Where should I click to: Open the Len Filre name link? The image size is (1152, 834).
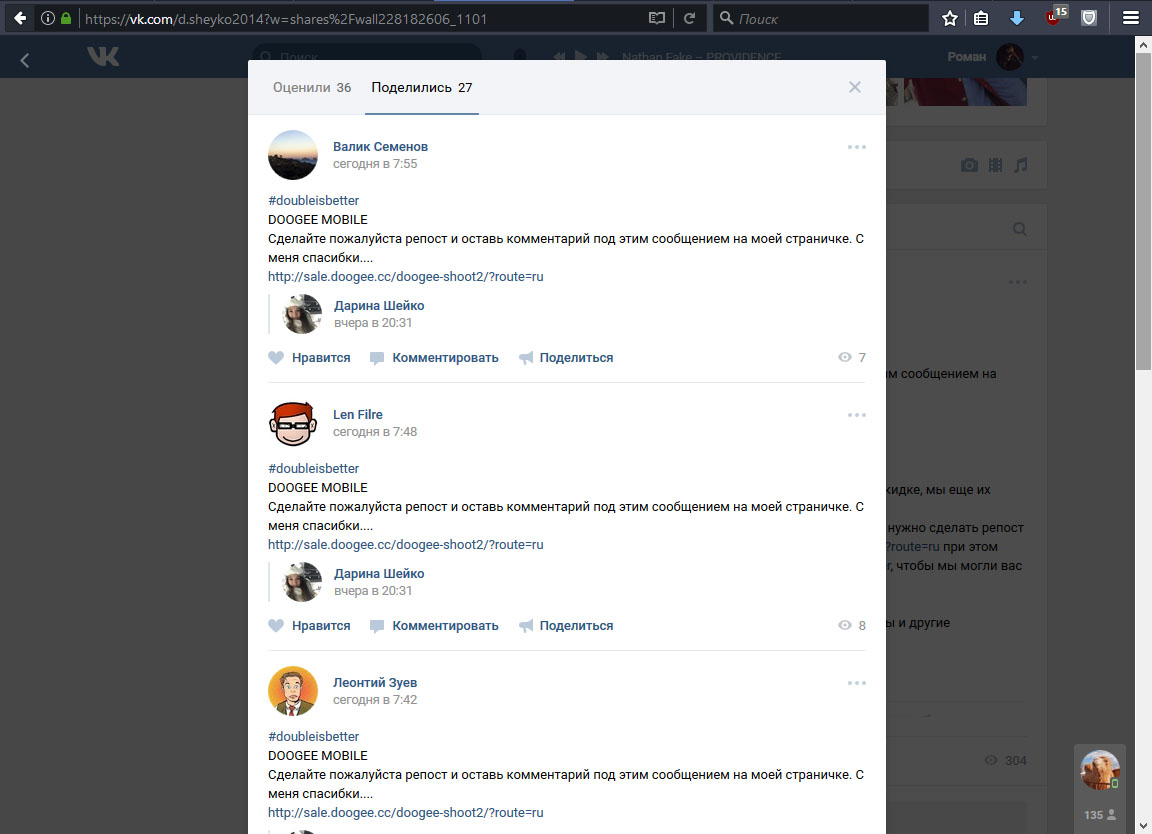(357, 414)
